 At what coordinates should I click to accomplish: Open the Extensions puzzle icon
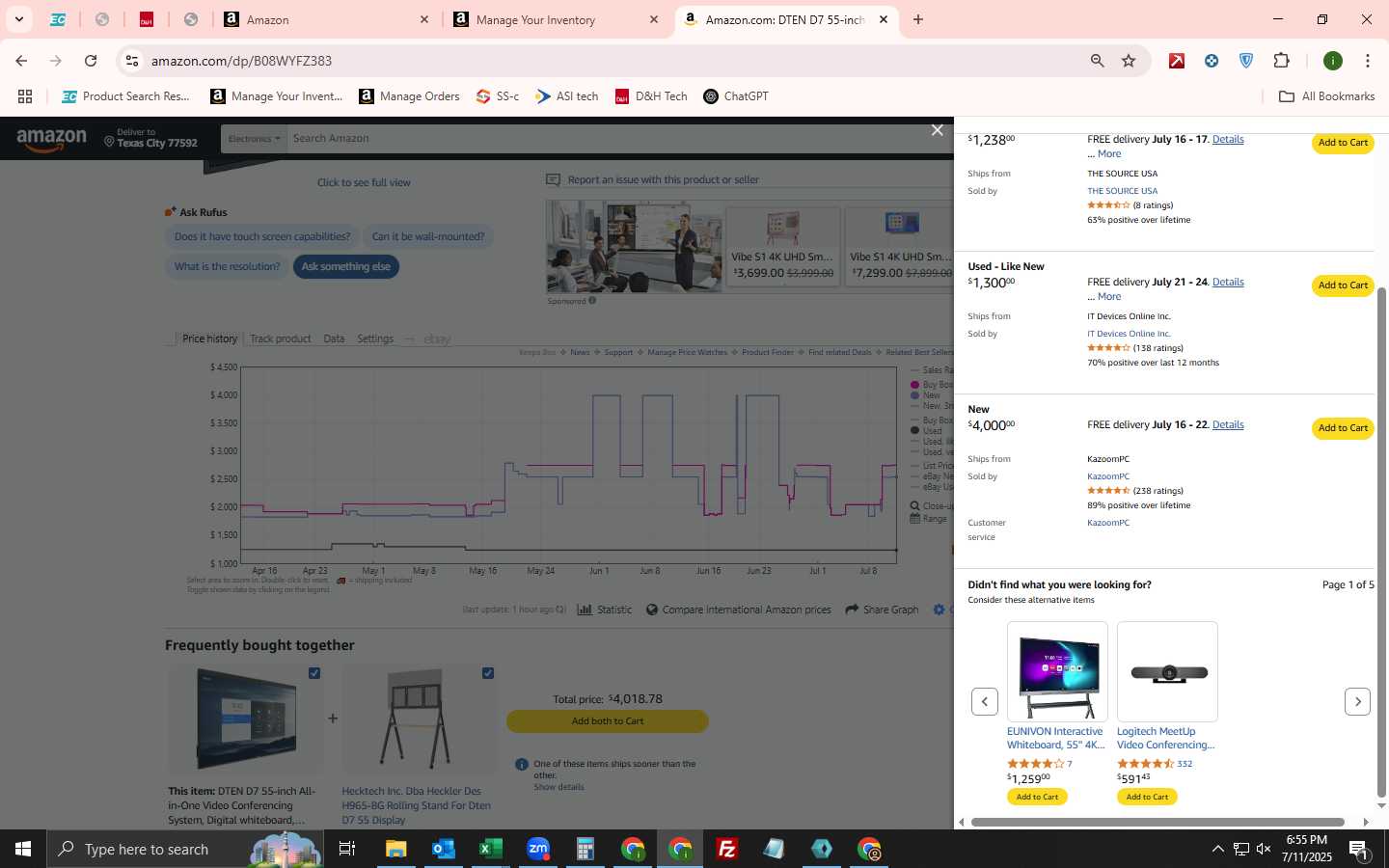click(1281, 61)
